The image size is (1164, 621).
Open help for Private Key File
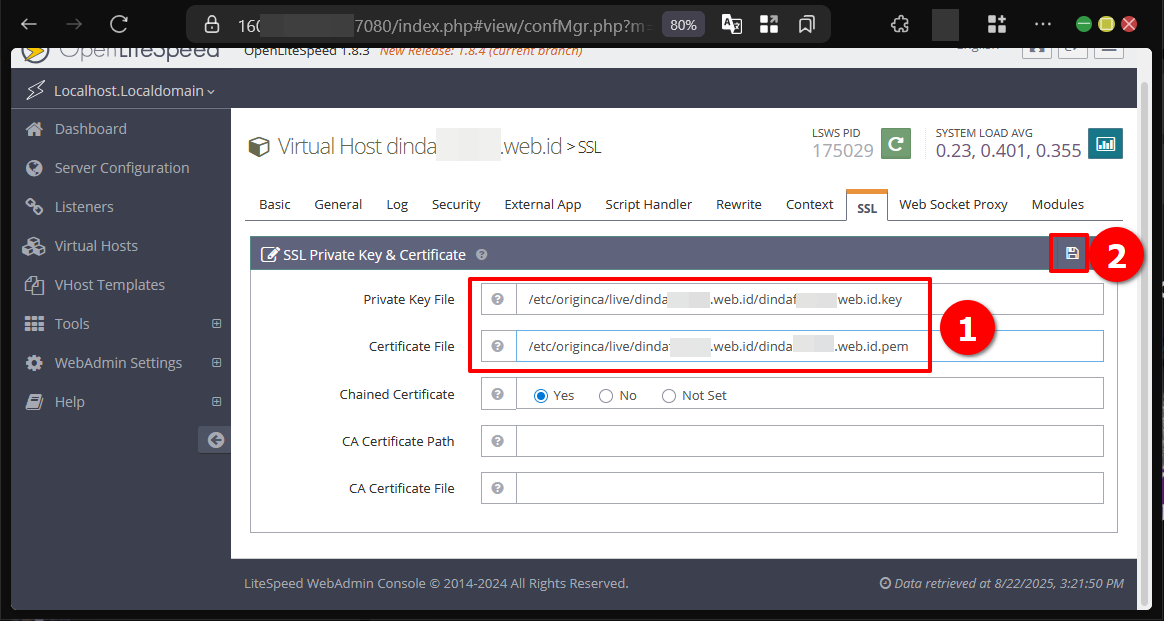click(498, 299)
